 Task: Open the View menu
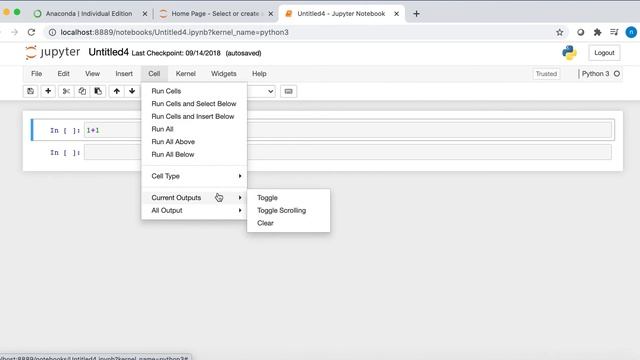tap(92, 74)
